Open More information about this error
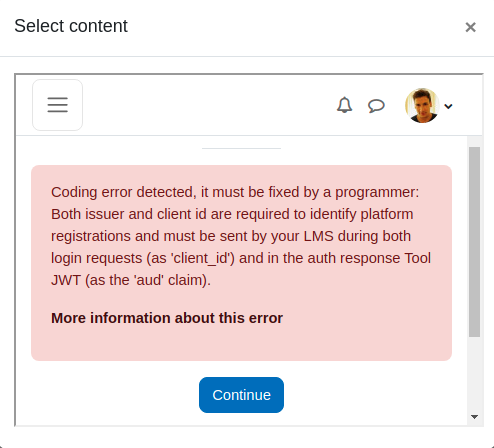This screenshot has width=494, height=448. tap(167, 318)
